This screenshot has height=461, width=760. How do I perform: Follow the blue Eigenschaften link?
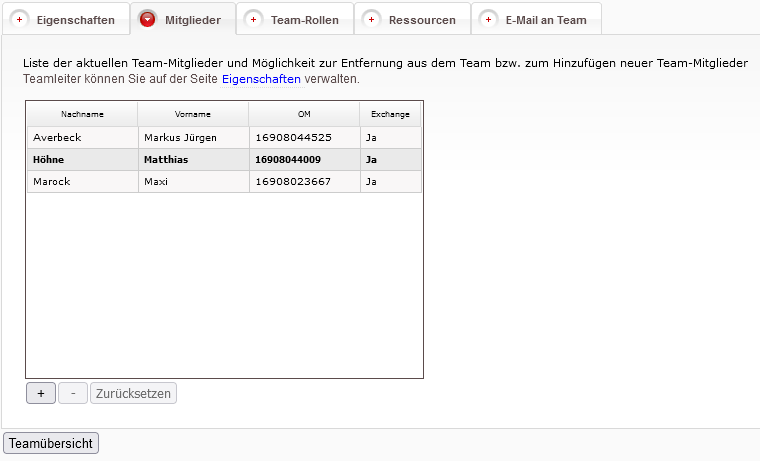coord(261,79)
